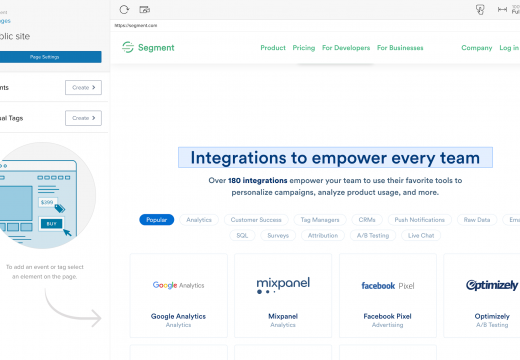Select the Raw Data filter tab
Screen dimensions: 520x360
(477, 220)
